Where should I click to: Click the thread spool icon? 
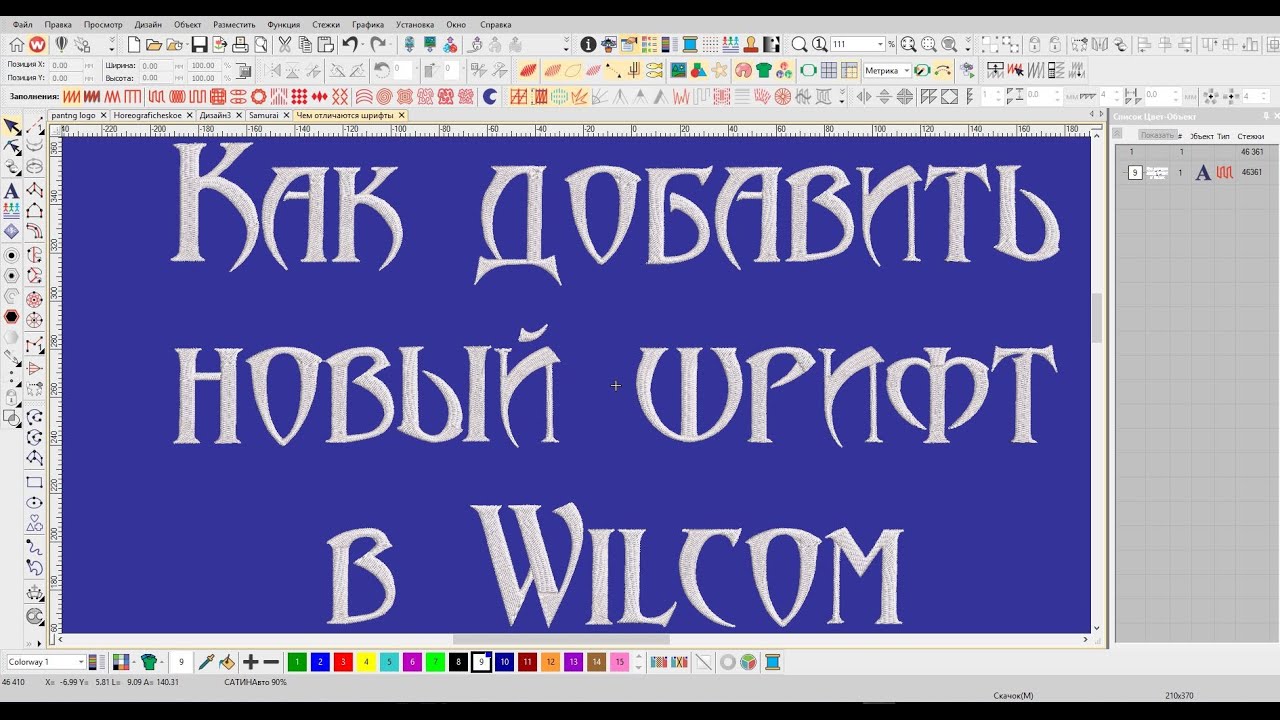point(689,44)
